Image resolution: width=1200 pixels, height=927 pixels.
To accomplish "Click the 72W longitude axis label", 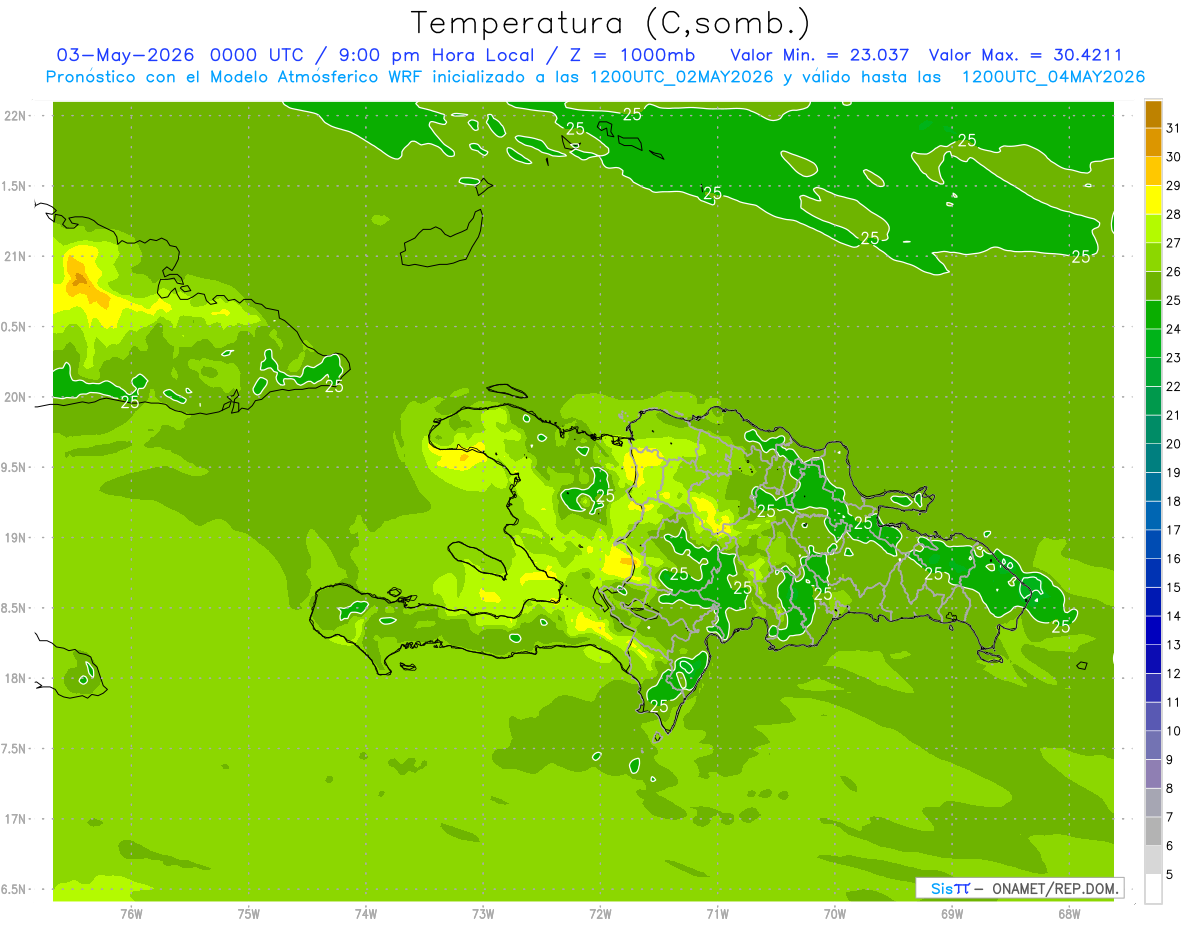I will pos(600,914).
